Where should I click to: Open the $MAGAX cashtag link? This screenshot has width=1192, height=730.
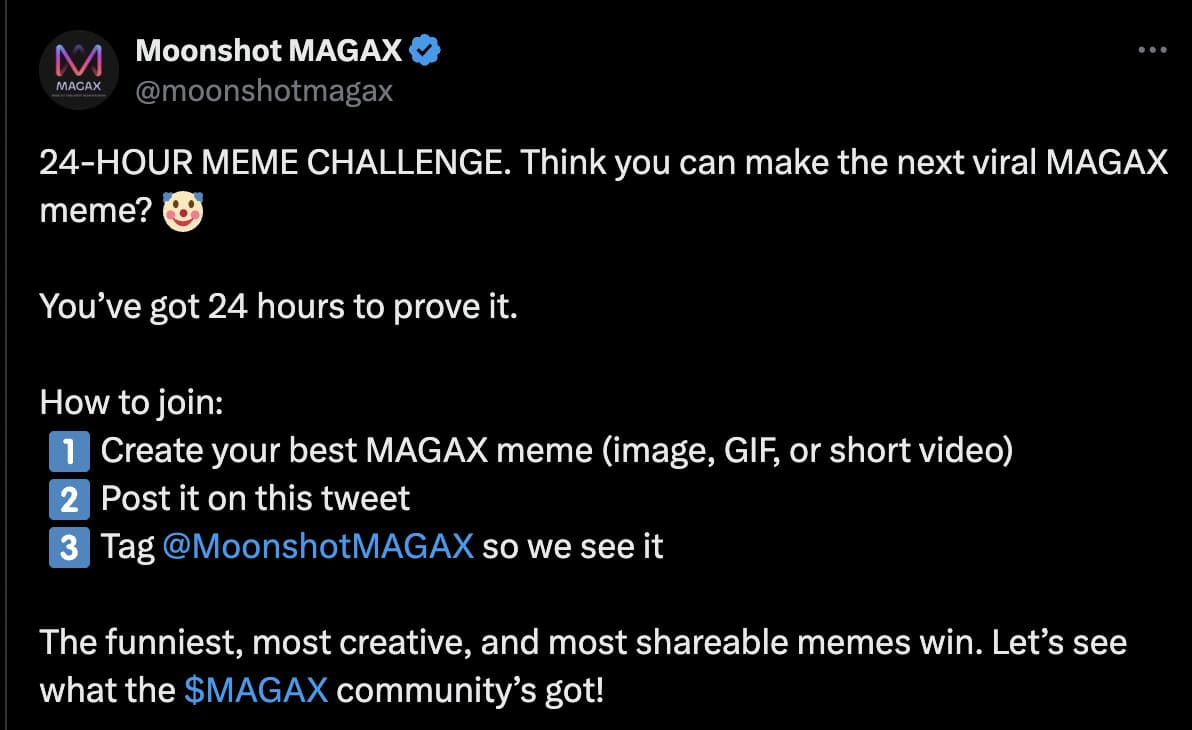[256, 690]
